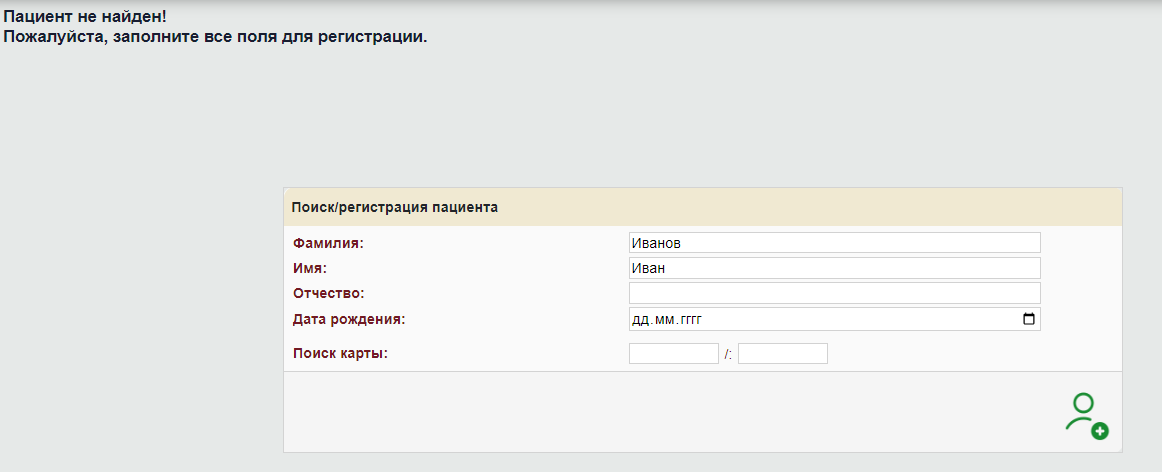Click the 'Поиск/регистрация пациента' form header
Image resolution: width=1162 pixels, height=472 pixels.
point(394,208)
